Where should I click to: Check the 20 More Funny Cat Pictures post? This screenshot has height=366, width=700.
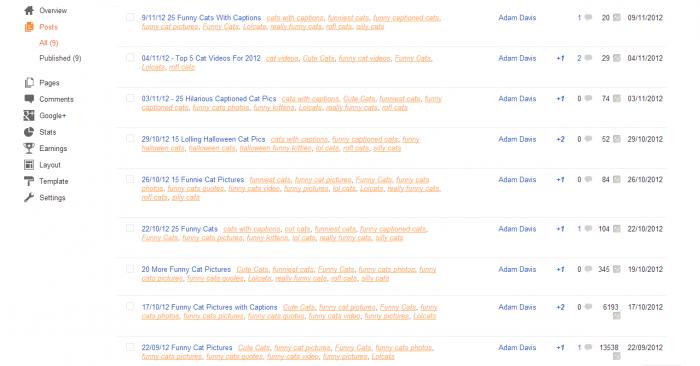(x=130, y=269)
